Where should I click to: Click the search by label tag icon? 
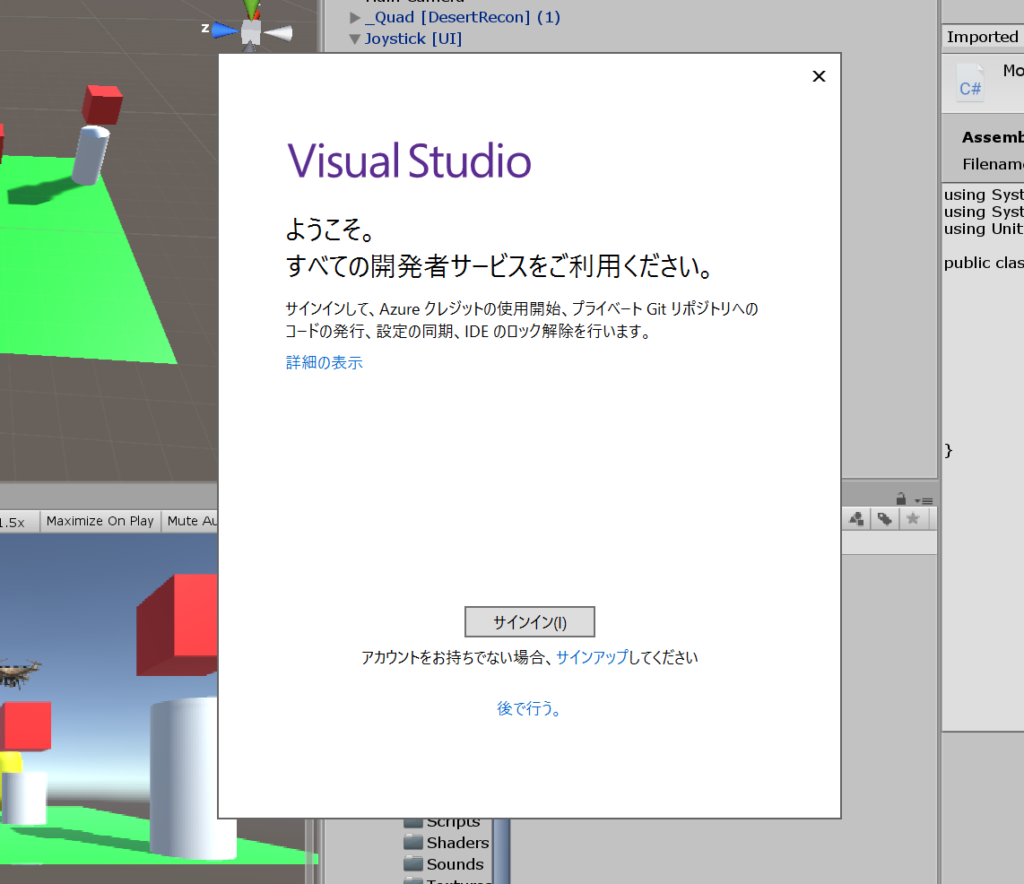pos(884,519)
